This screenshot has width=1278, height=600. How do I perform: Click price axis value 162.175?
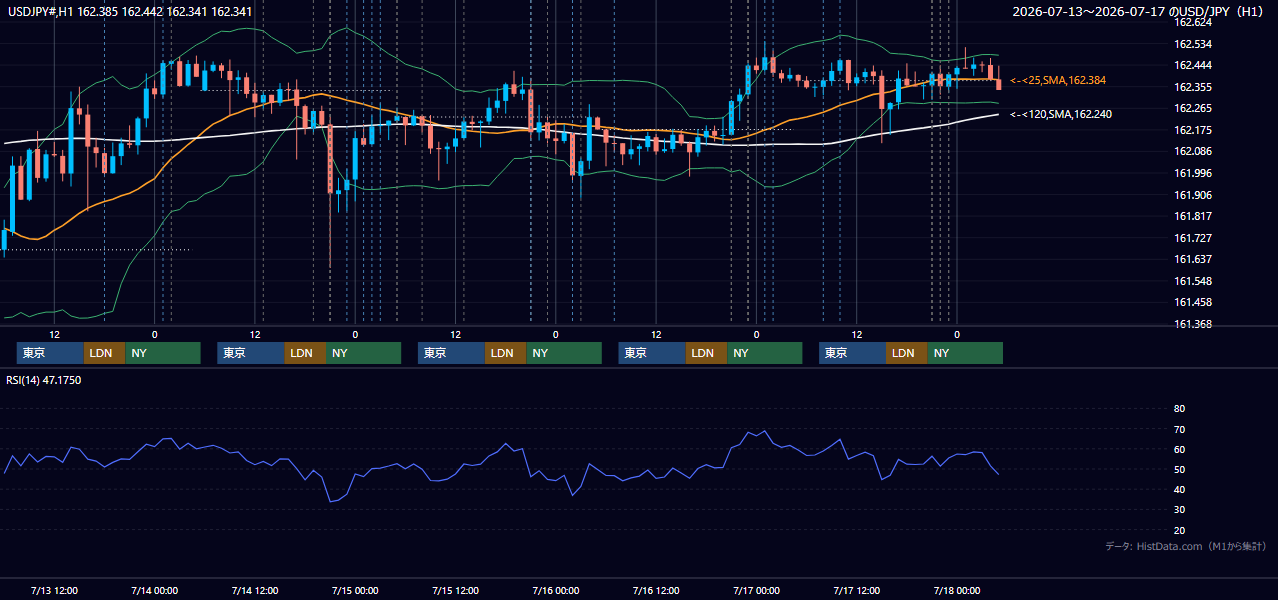(x=1192, y=130)
